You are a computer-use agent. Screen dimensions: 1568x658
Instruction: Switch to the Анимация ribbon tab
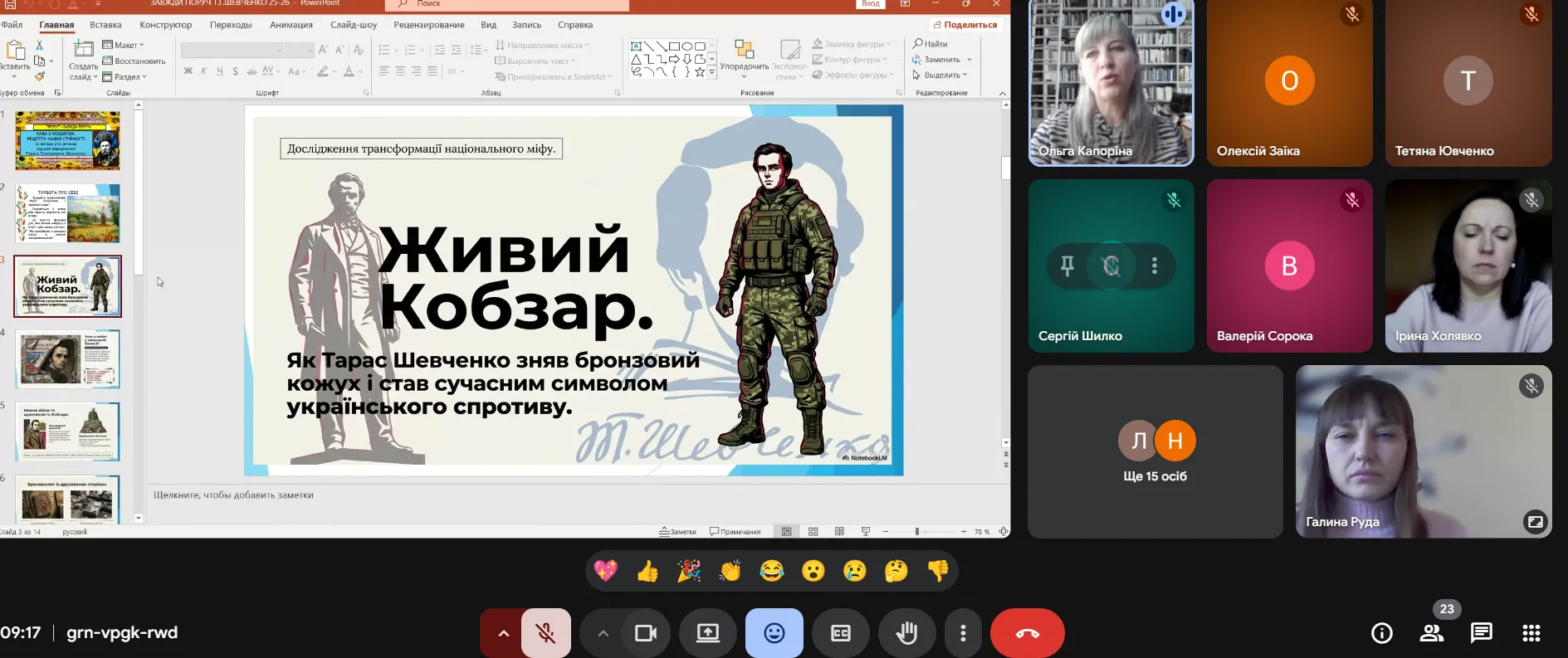point(291,25)
